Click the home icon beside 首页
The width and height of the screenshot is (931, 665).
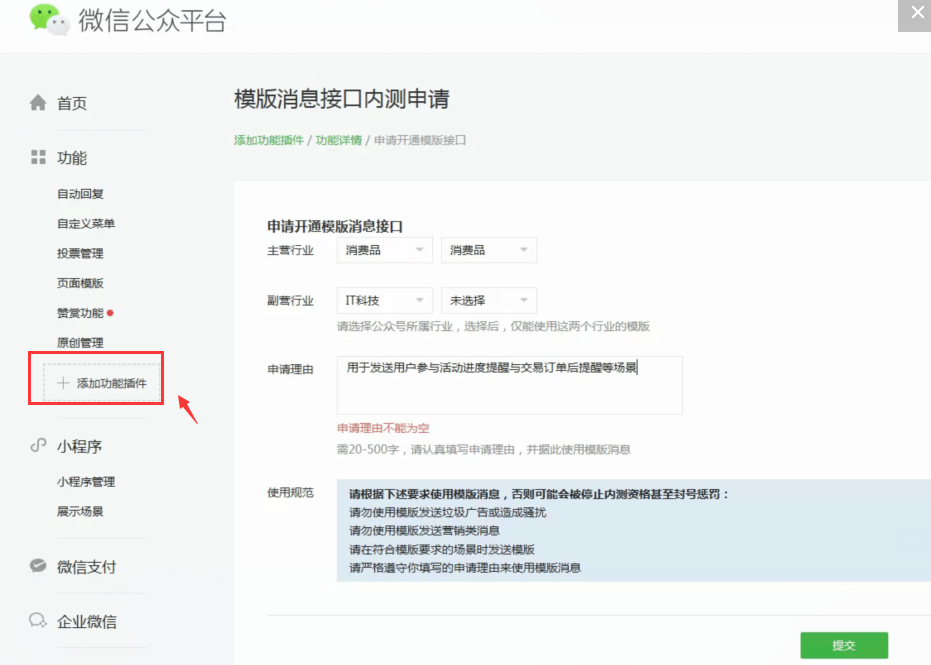pyautogui.click(x=38, y=103)
